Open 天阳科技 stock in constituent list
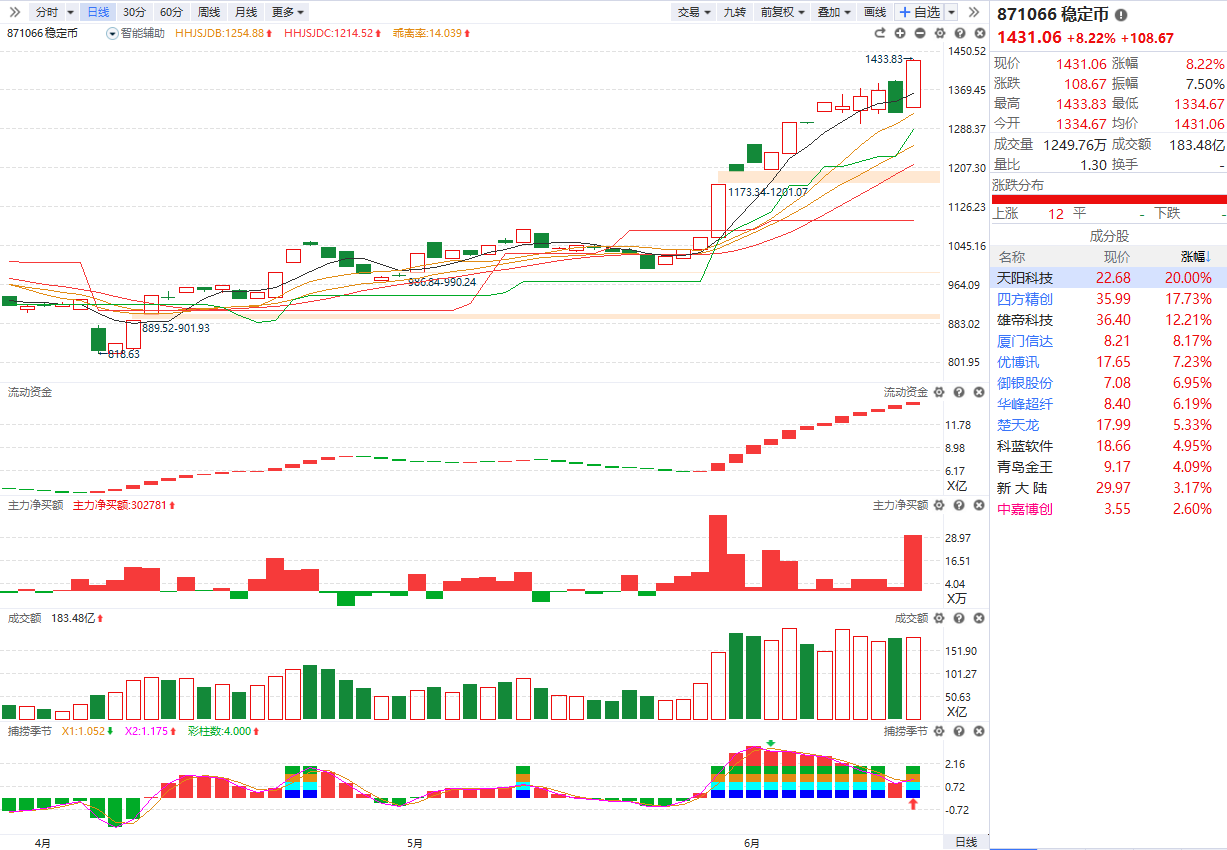The image size is (1227, 850). (1025, 278)
